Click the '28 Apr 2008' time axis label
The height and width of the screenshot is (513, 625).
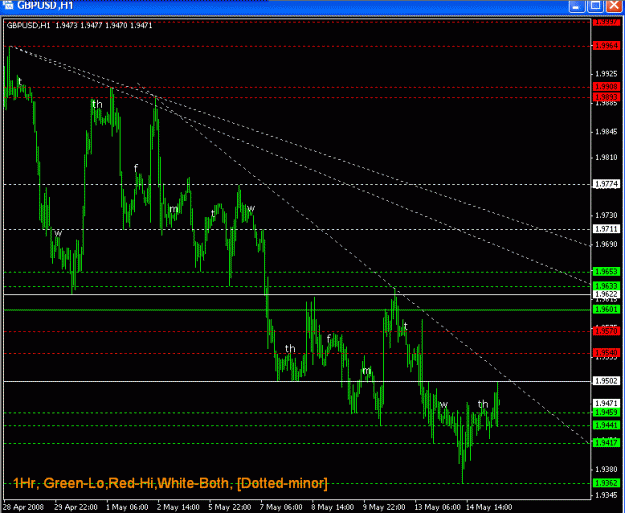(x=23, y=507)
